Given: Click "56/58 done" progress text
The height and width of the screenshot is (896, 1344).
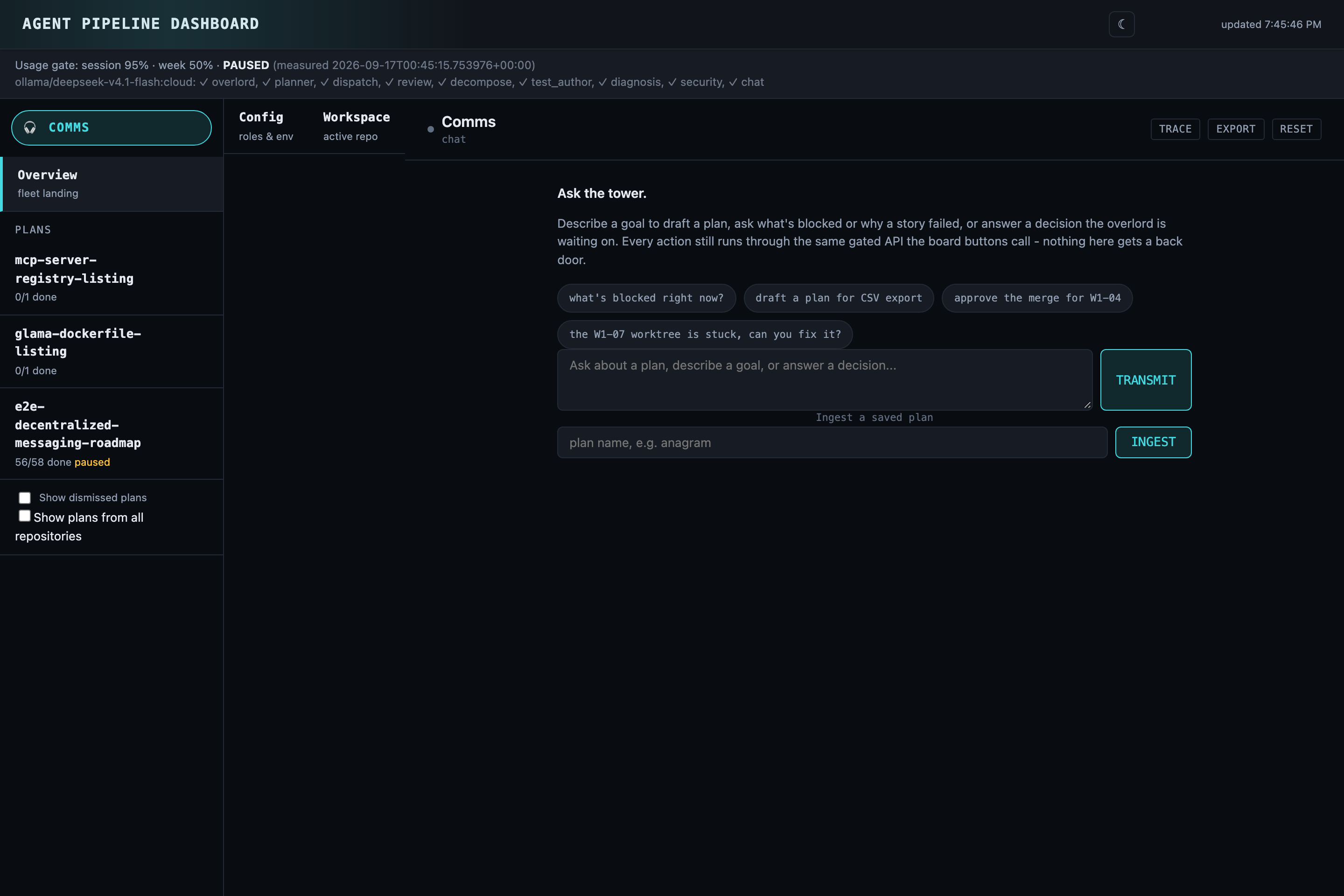Looking at the screenshot, I should (43, 462).
